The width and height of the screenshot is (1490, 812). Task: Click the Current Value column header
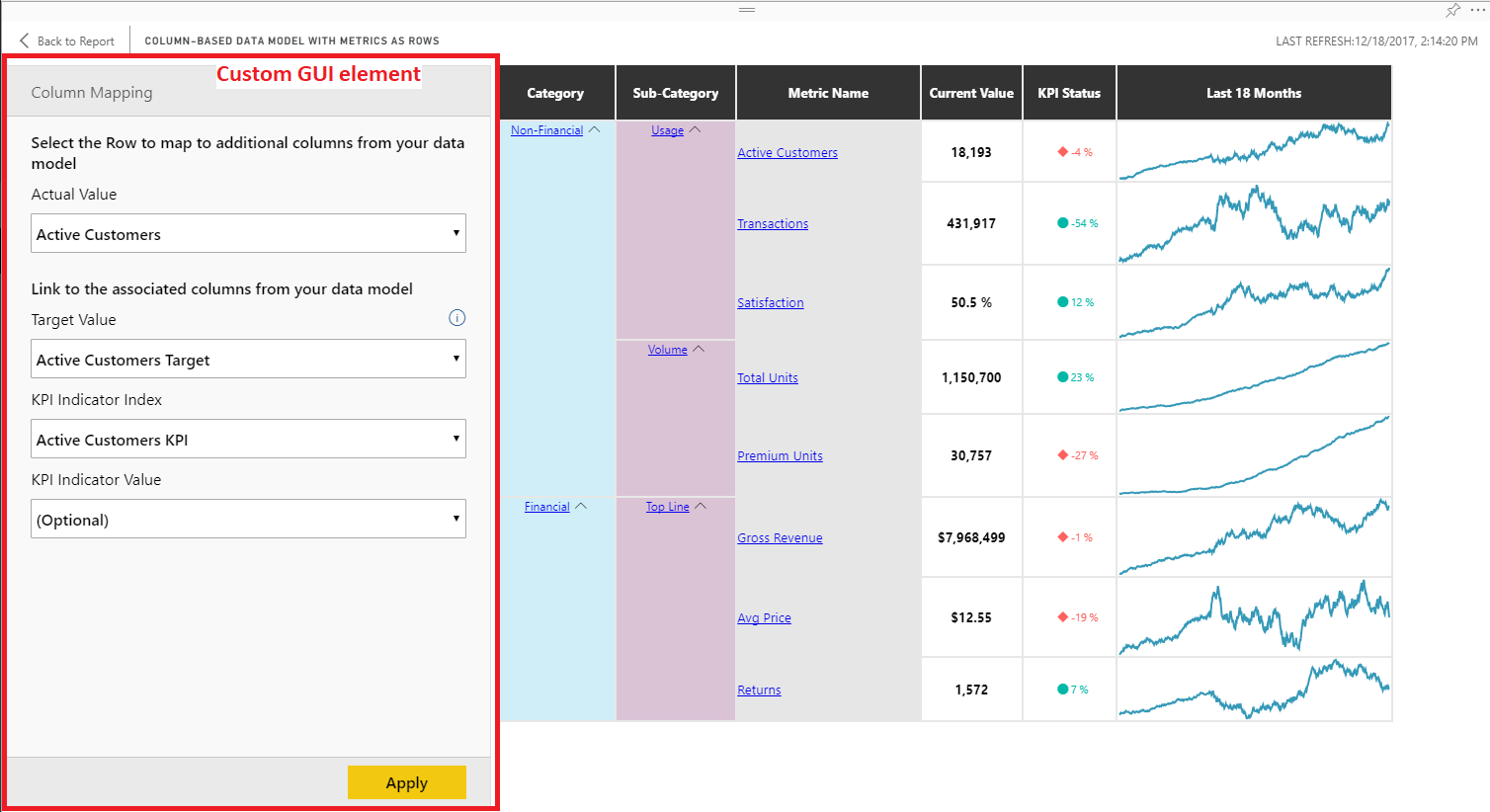pos(971,93)
